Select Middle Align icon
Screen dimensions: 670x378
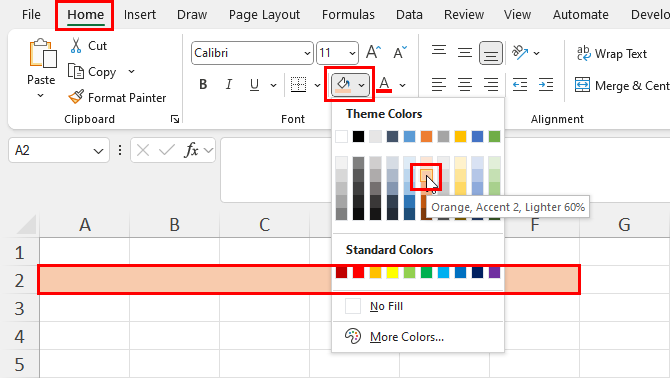pyautogui.click(x=464, y=53)
